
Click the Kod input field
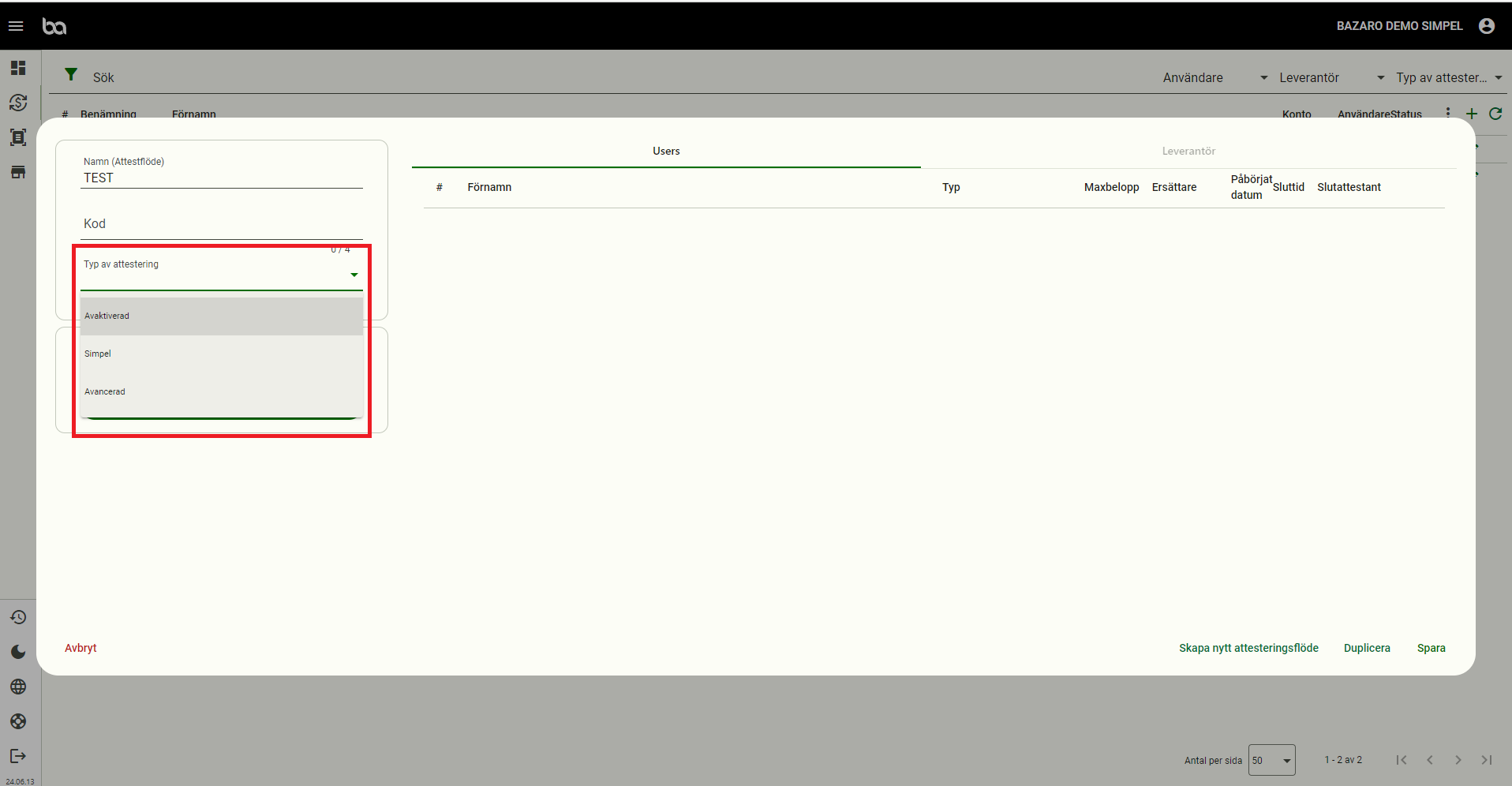[222, 223]
